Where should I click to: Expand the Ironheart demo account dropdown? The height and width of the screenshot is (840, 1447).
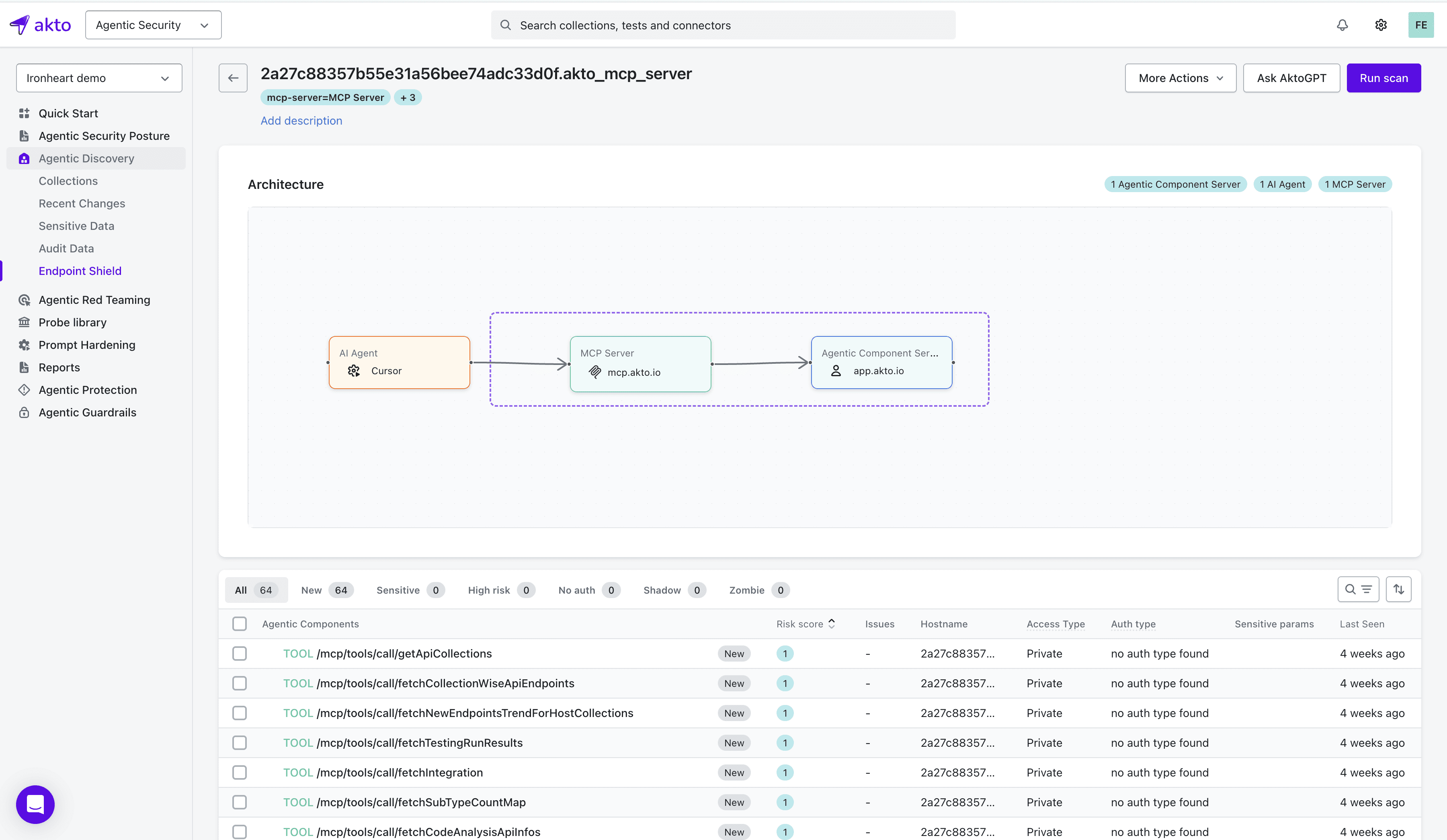(x=99, y=78)
